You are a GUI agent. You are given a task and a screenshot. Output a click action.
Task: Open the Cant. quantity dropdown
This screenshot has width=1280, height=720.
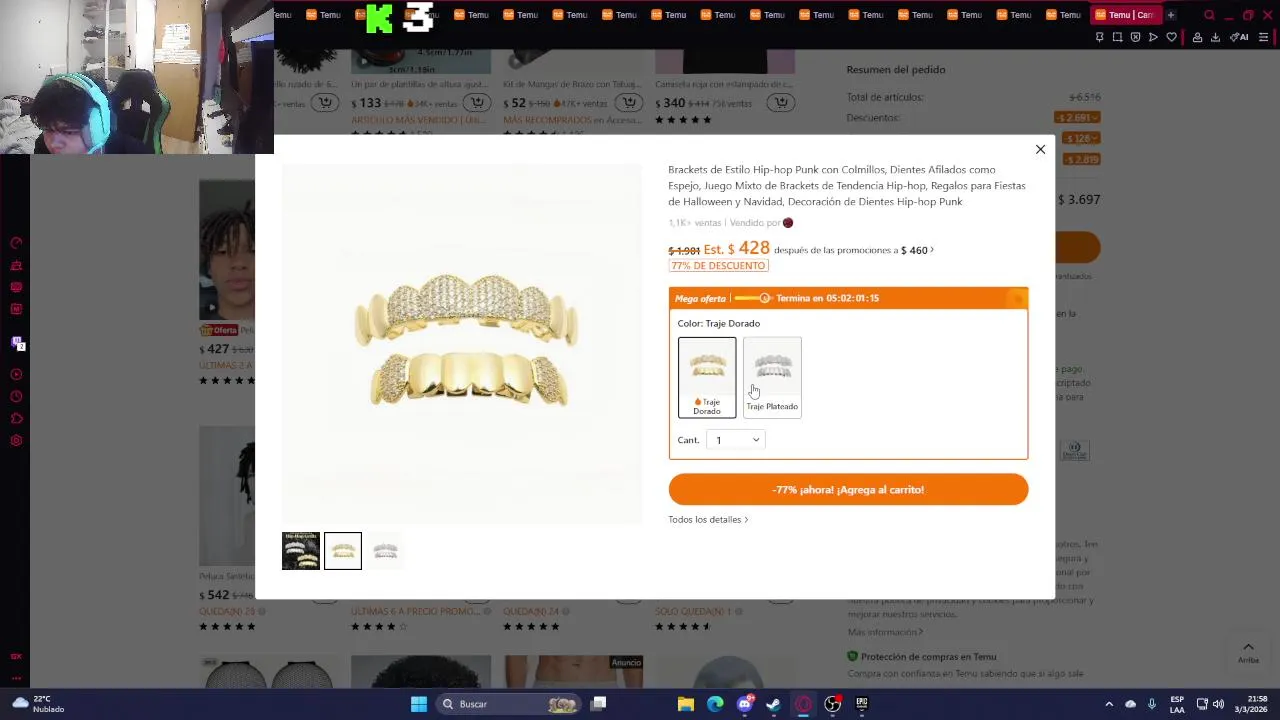(x=736, y=440)
